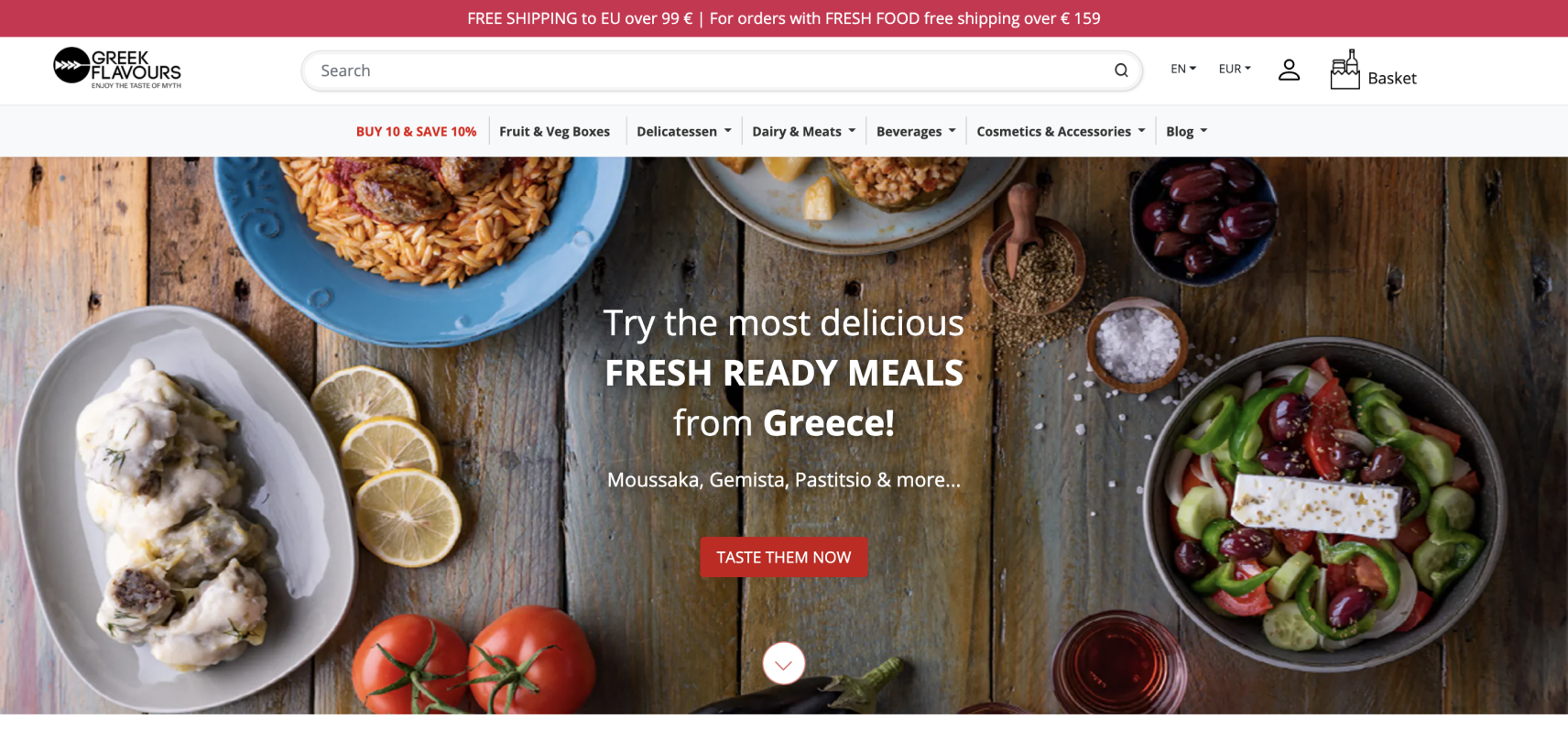1568x741 pixels.
Task: Open the user account icon
Action: tap(1289, 70)
